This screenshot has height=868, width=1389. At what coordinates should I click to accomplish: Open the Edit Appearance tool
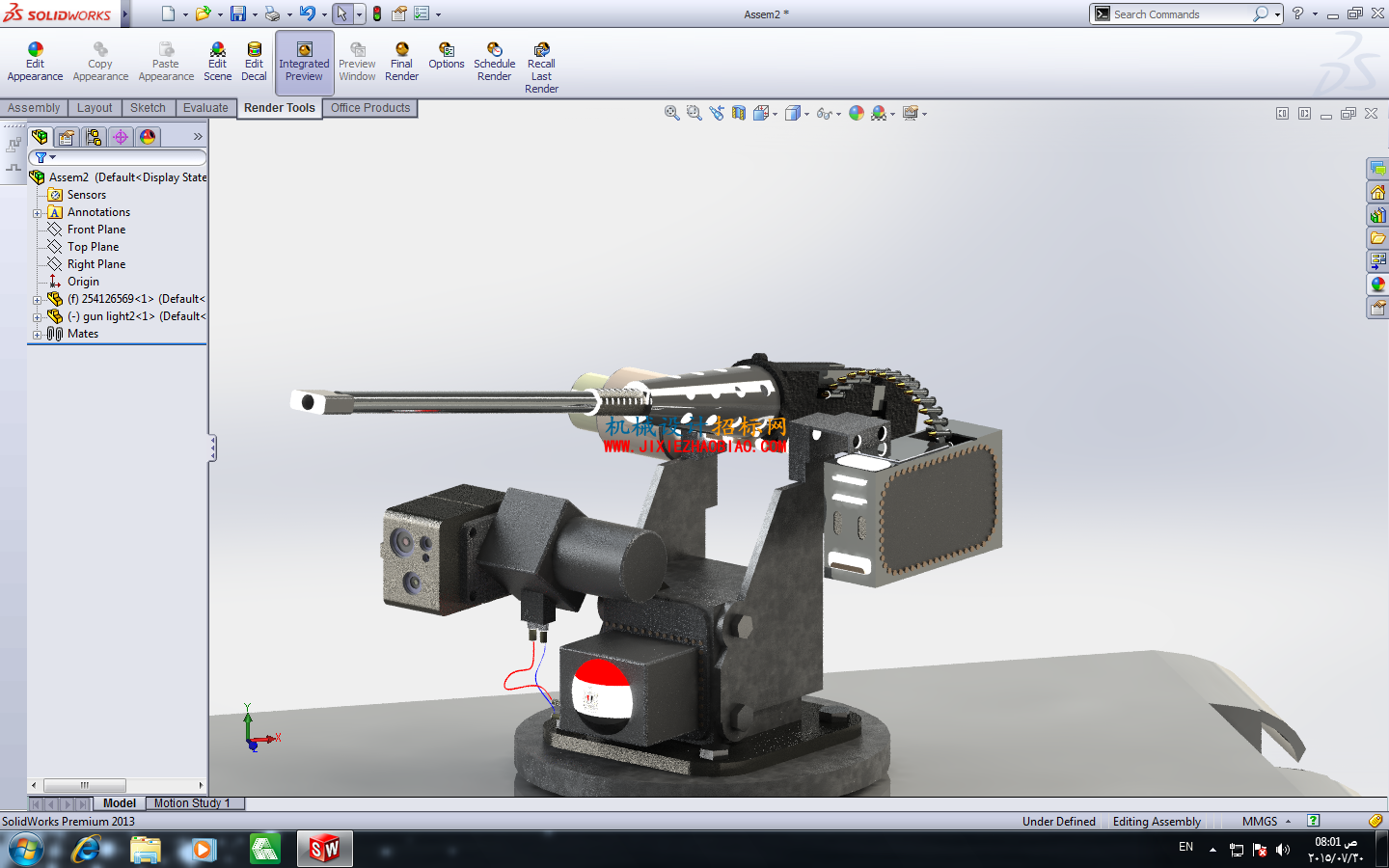click(x=35, y=62)
